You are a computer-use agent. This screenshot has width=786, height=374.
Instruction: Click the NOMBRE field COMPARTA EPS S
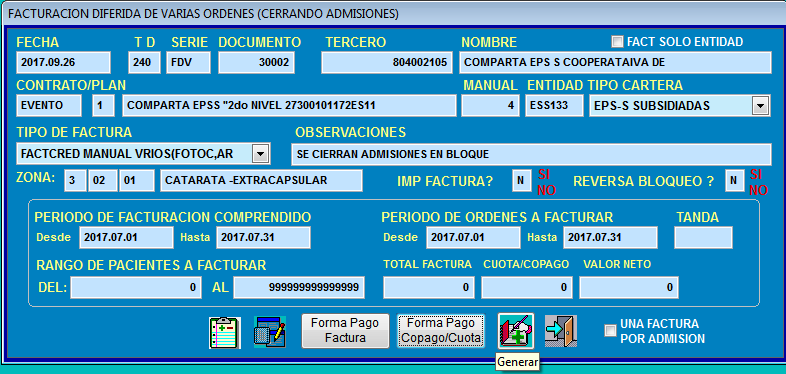pyautogui.click(x=615, y=63)
